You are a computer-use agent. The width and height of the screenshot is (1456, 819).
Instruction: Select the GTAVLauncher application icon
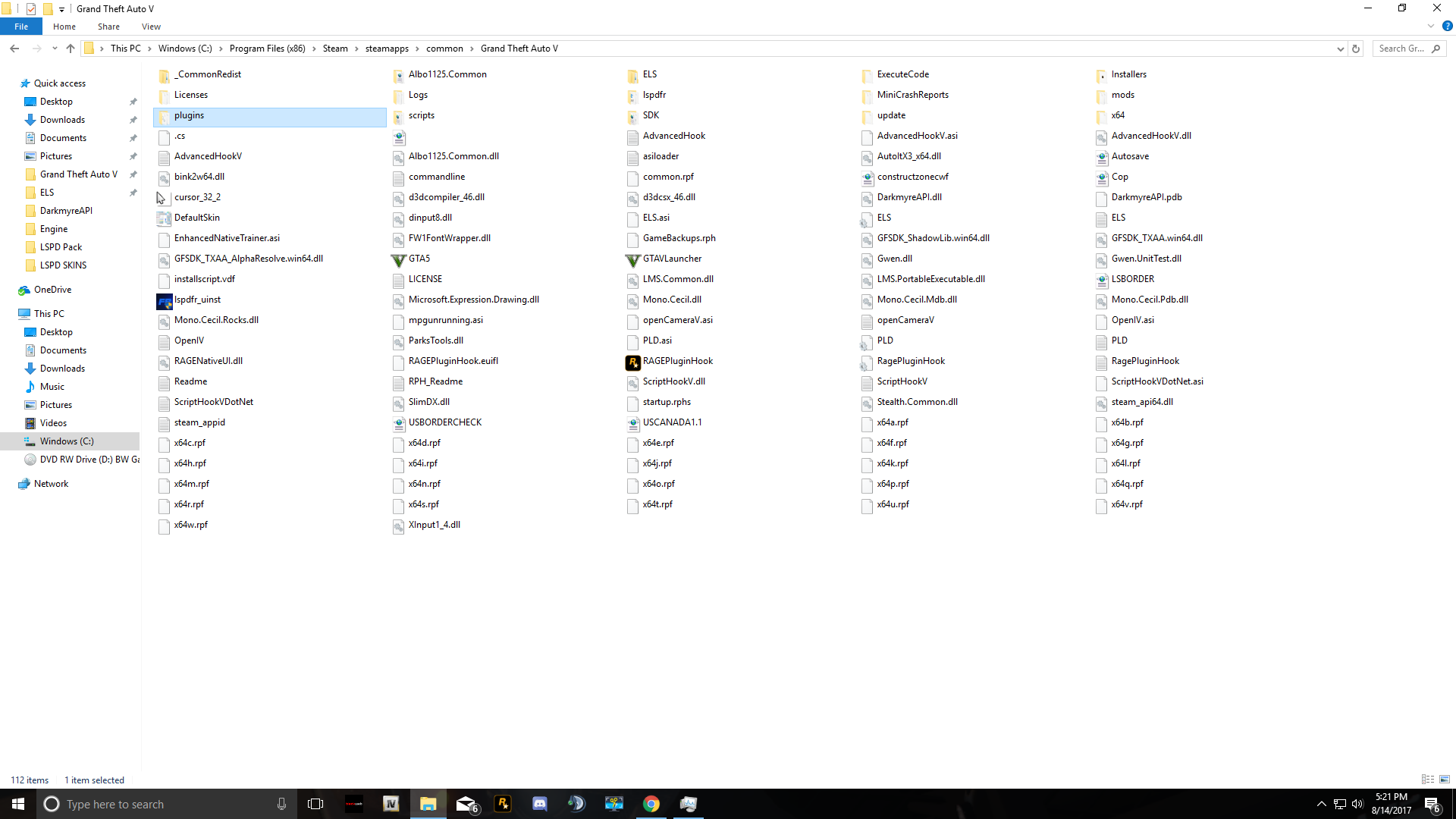point(632,259)
